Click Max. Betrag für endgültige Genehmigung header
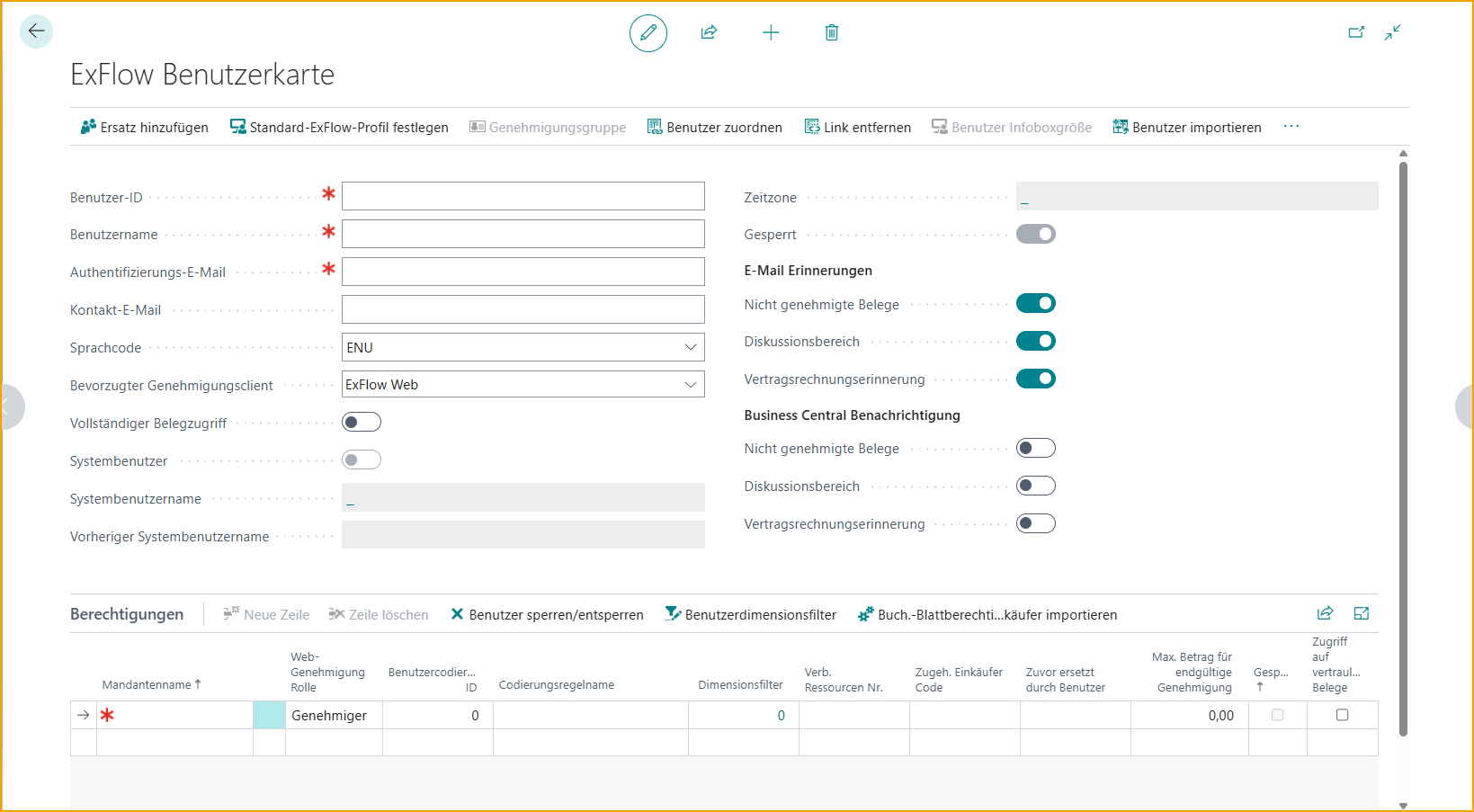This screenshot has height=812, width=1474. point(1193,673)
